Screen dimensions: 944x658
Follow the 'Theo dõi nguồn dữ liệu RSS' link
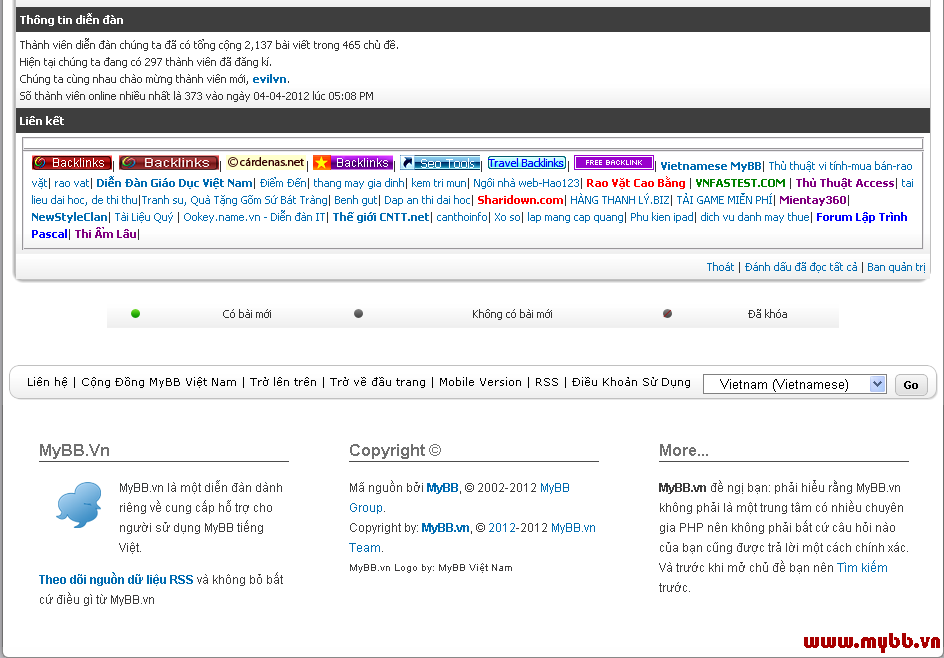coord(116,579)
